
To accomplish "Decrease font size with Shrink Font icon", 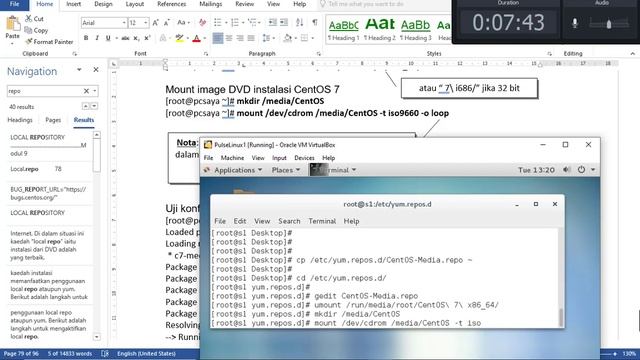I will 167,23.
